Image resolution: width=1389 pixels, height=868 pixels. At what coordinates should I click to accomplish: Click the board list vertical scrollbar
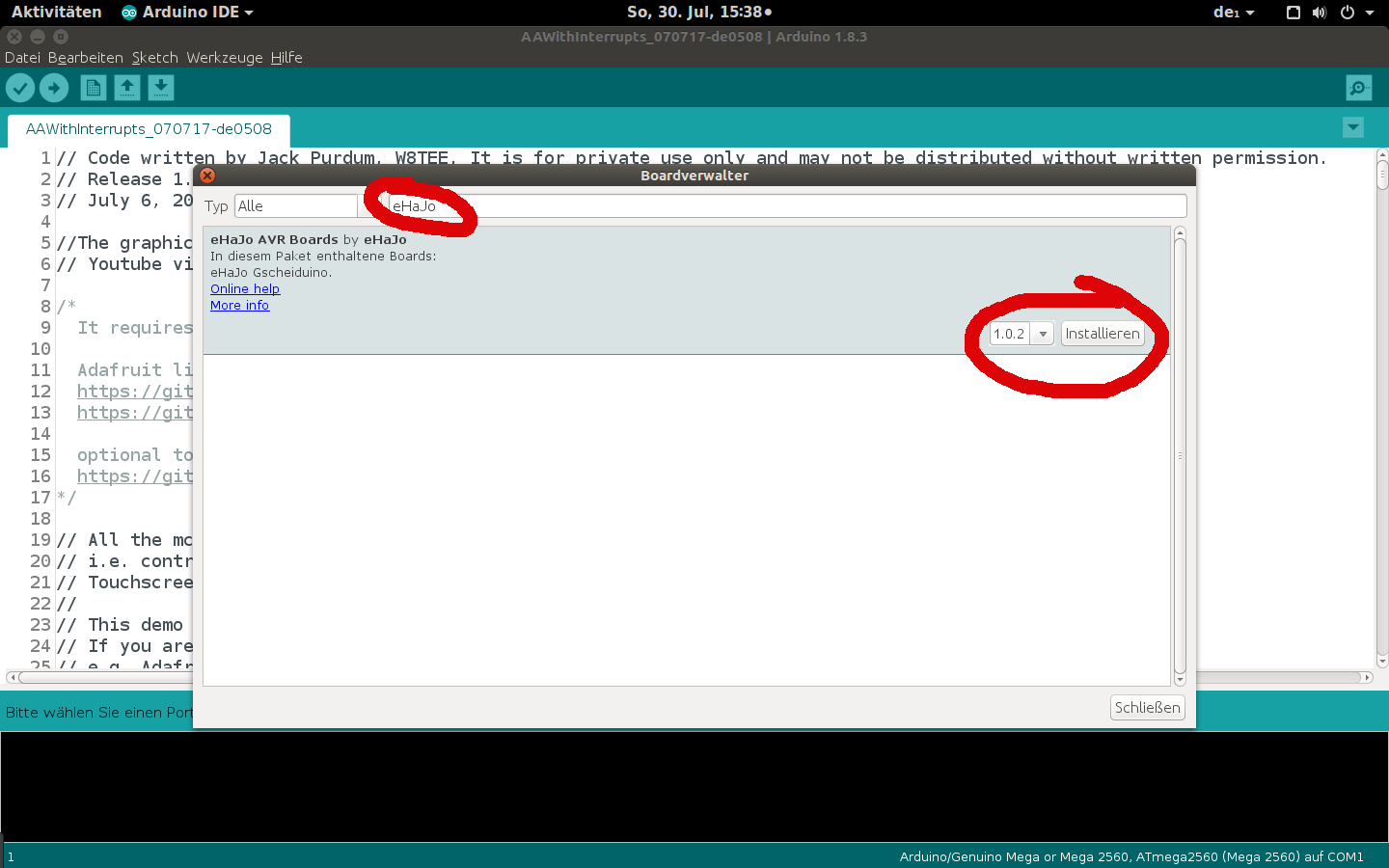(x=1180, y=456)
